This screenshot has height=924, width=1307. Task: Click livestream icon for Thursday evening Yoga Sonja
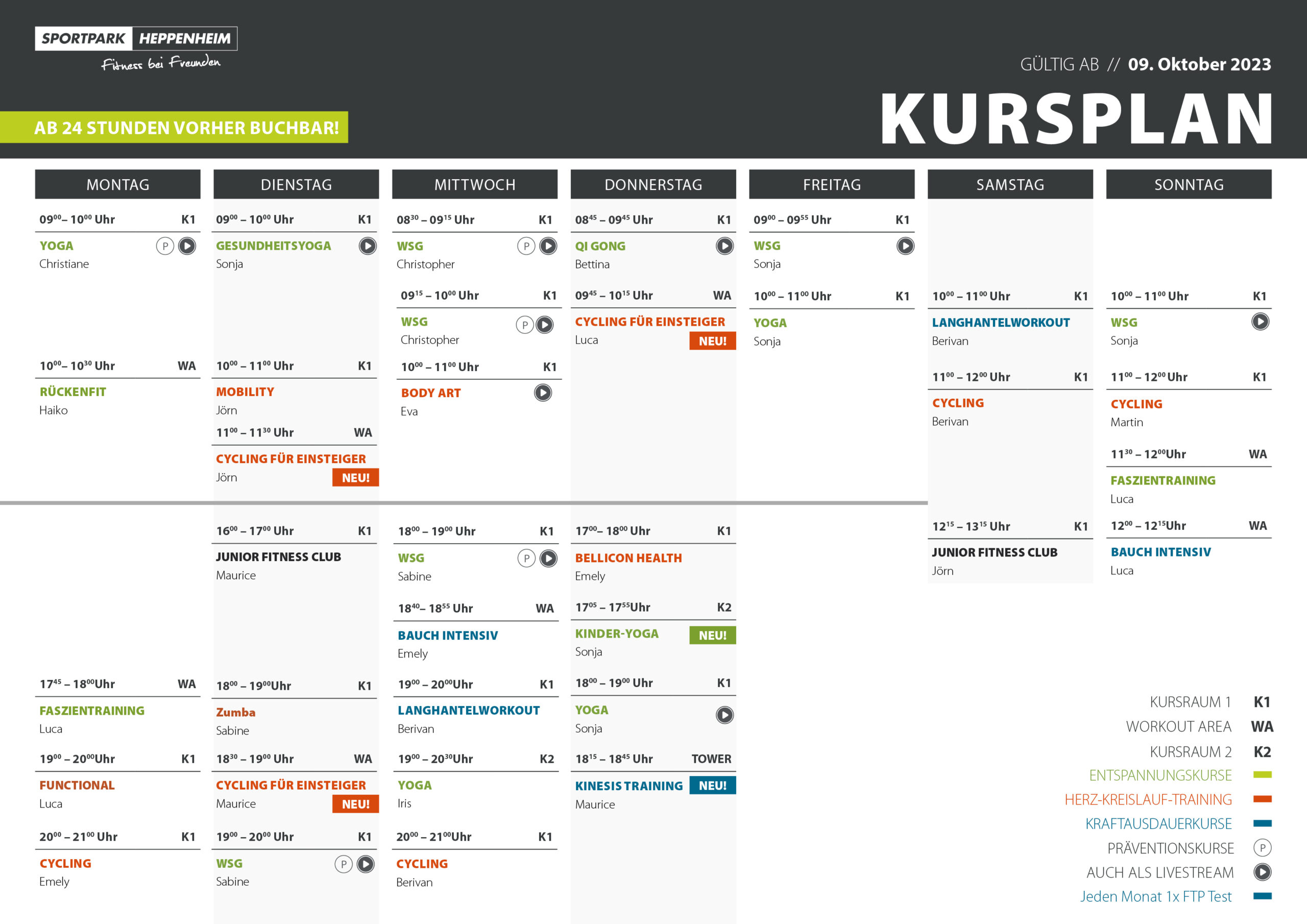pyautogui.click(x=724, y=715)
